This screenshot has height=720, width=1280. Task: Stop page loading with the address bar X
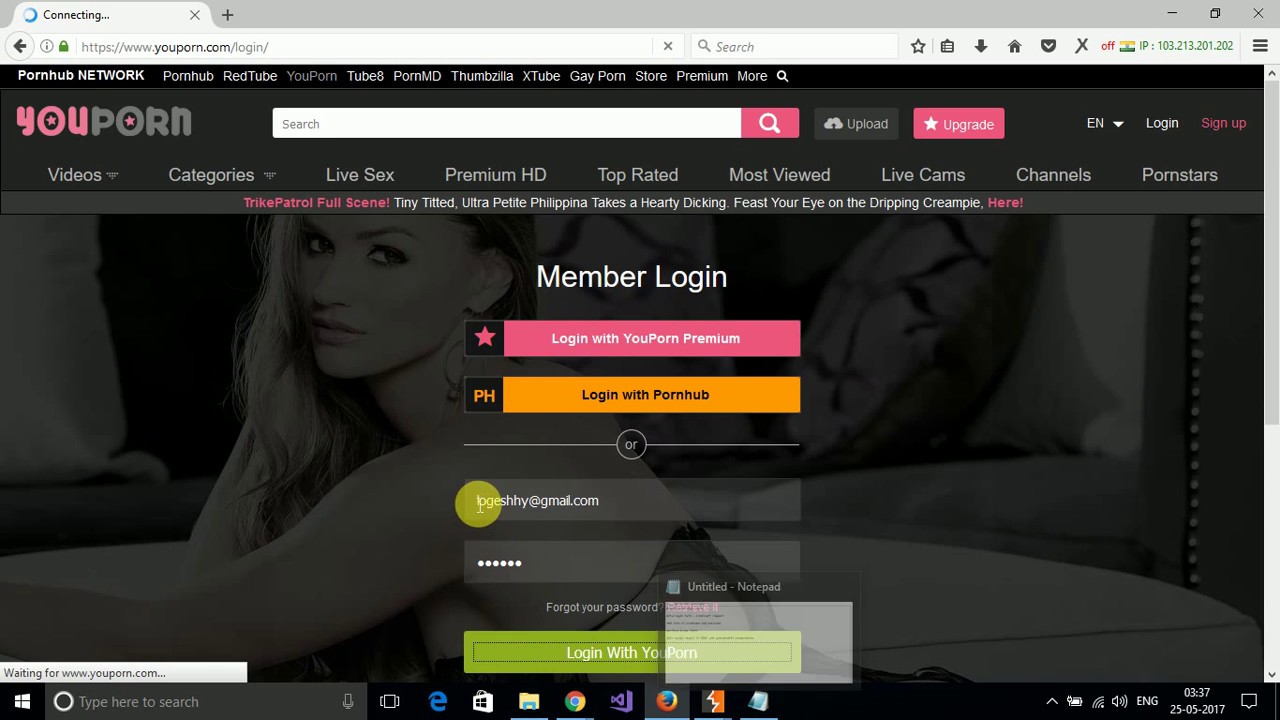[668, 46]
